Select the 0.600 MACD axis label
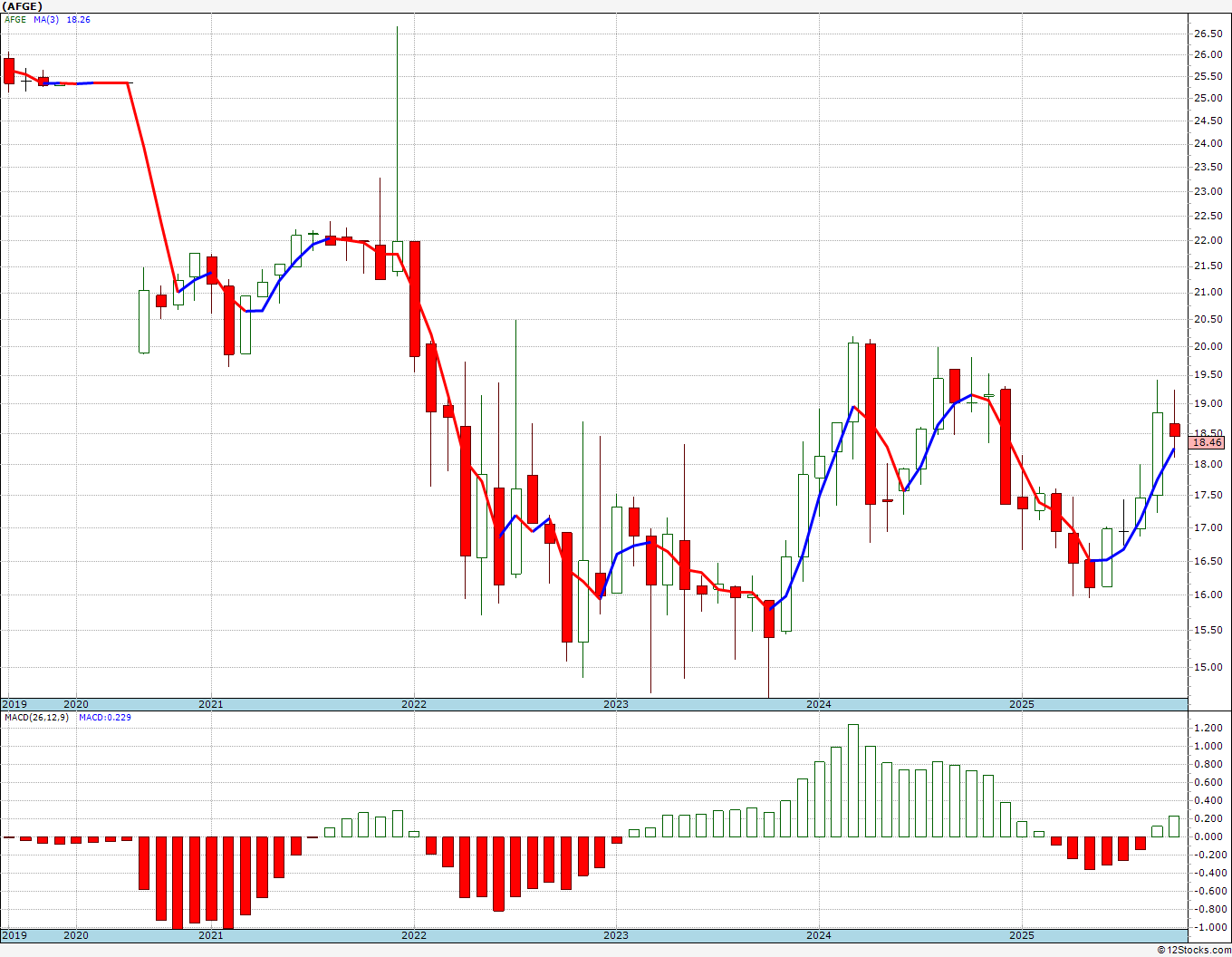 1208,782
